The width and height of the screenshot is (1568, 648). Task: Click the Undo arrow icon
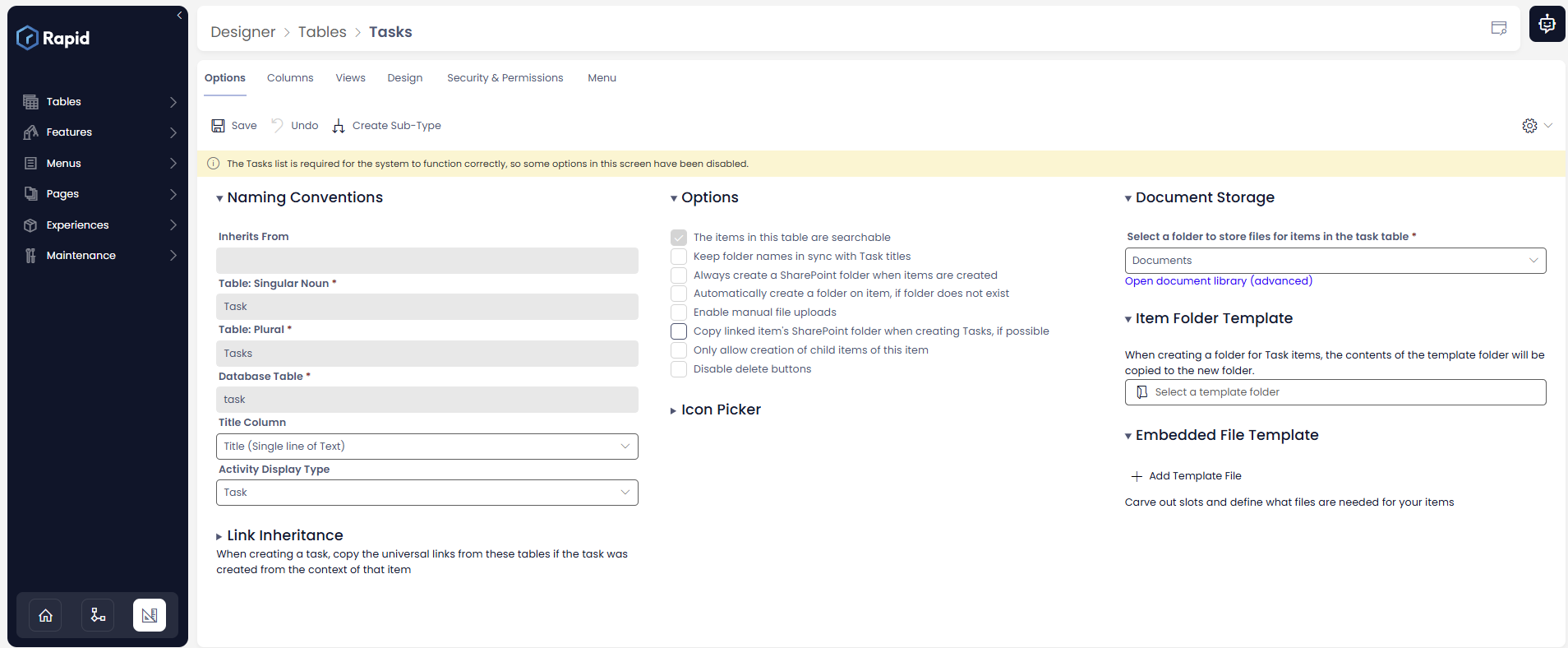click(278, 125)
